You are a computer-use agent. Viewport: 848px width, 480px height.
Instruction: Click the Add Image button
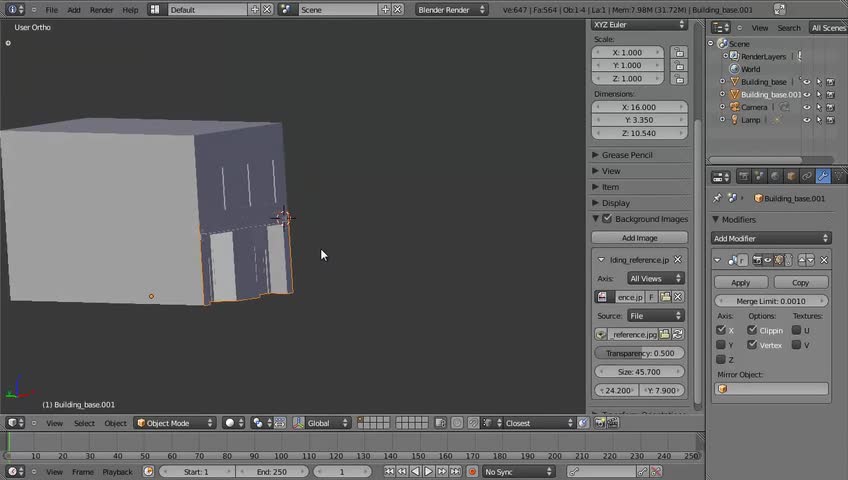639,238
